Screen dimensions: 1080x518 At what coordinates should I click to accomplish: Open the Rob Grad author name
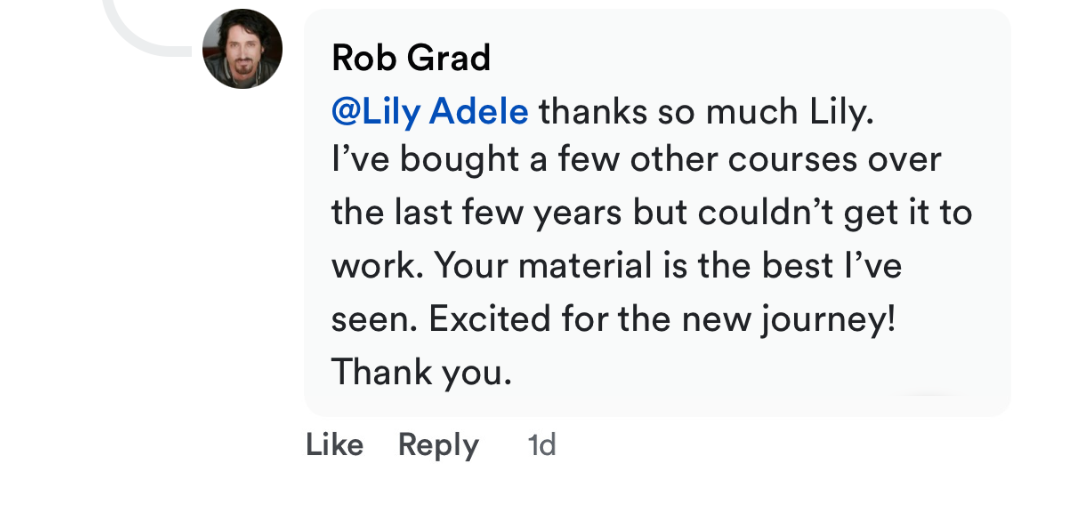point(411,58)
